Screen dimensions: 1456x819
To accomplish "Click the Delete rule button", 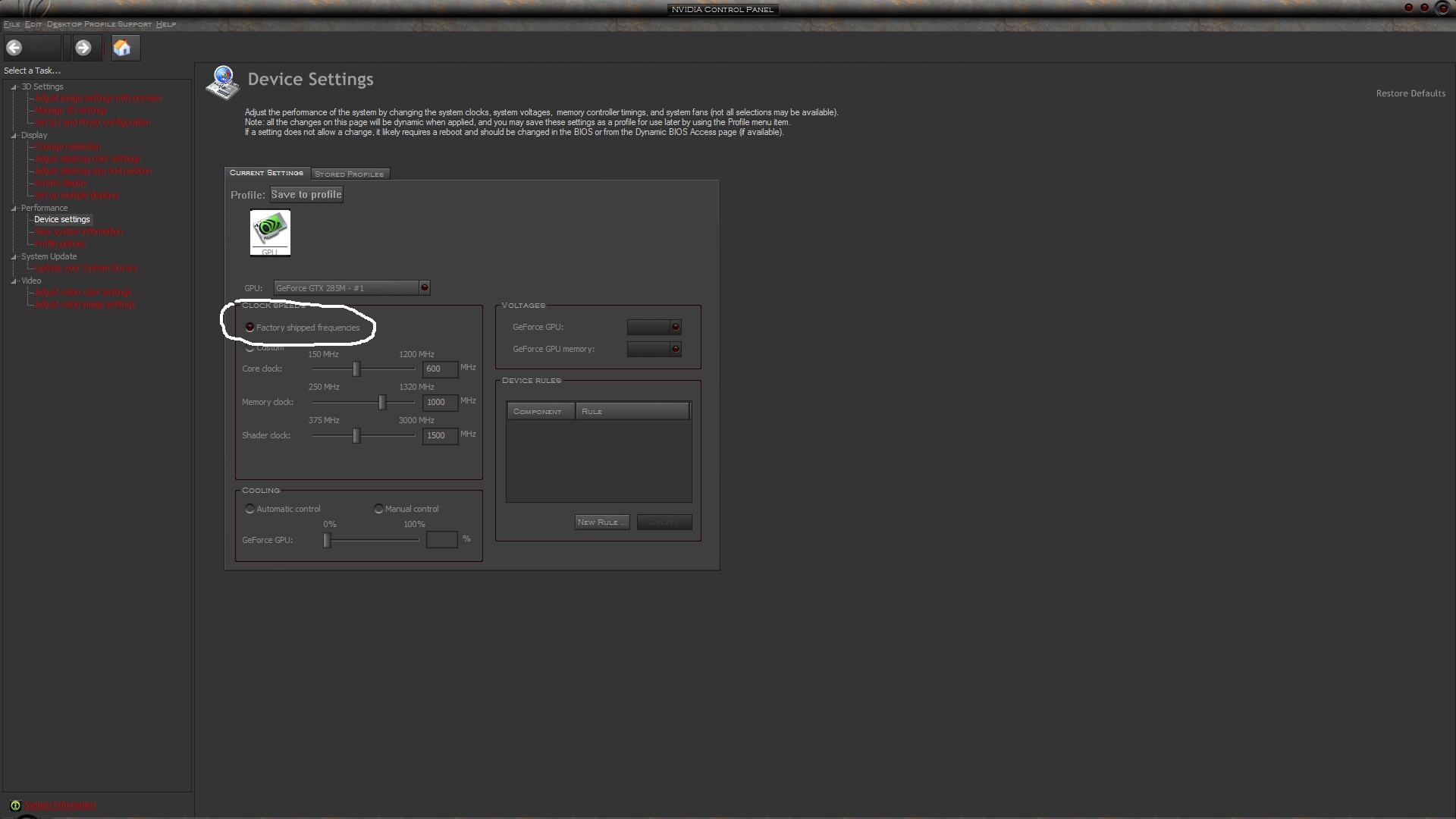I will tap(664, 522).
